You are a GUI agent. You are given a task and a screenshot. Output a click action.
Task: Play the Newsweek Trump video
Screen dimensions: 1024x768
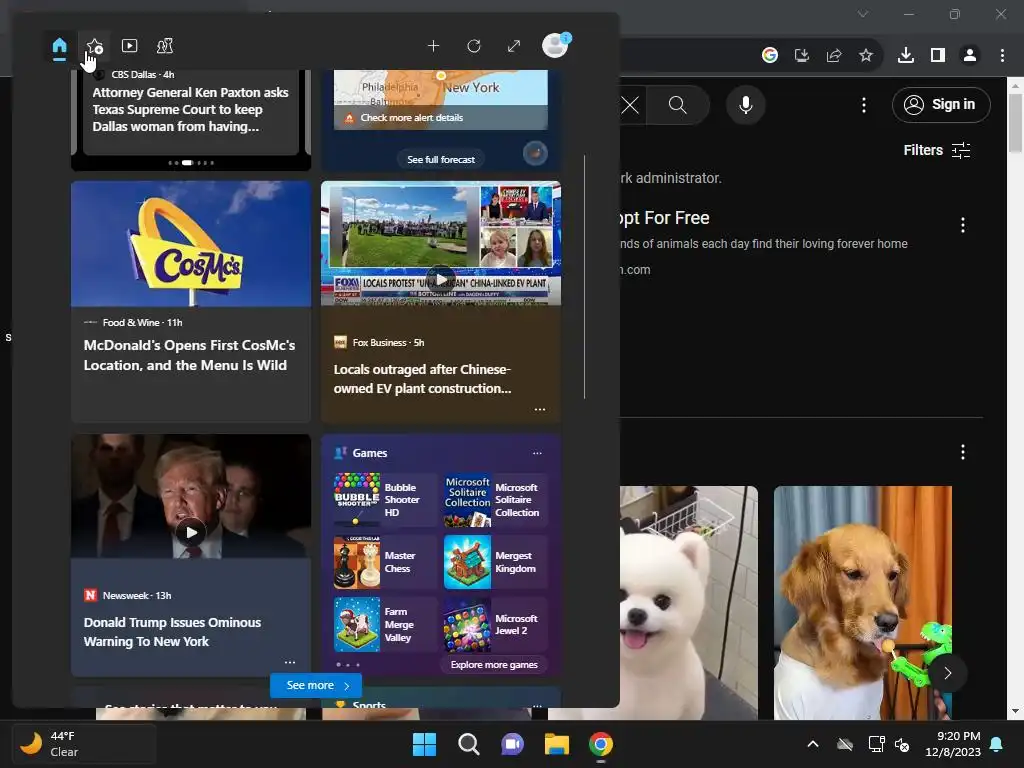click(191, 532)
